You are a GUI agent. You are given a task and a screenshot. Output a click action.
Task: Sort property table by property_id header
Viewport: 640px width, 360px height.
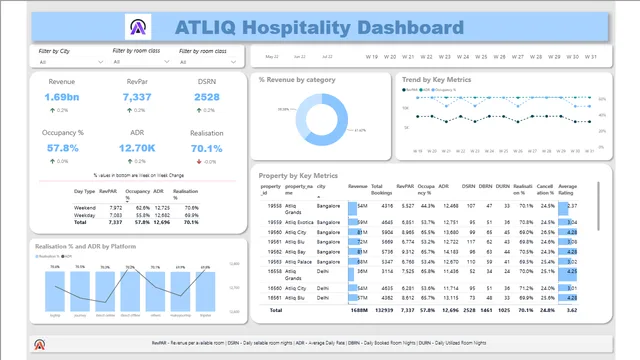tap(271, 189)
